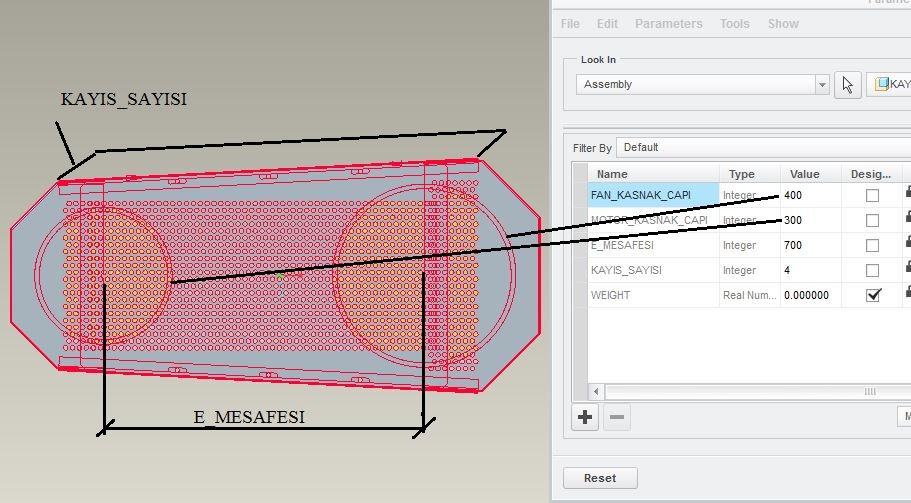Click the value 4 for KAYIS_SAYISI
The height and width of the screenshot is (503, 911).
tap(811, 270)
